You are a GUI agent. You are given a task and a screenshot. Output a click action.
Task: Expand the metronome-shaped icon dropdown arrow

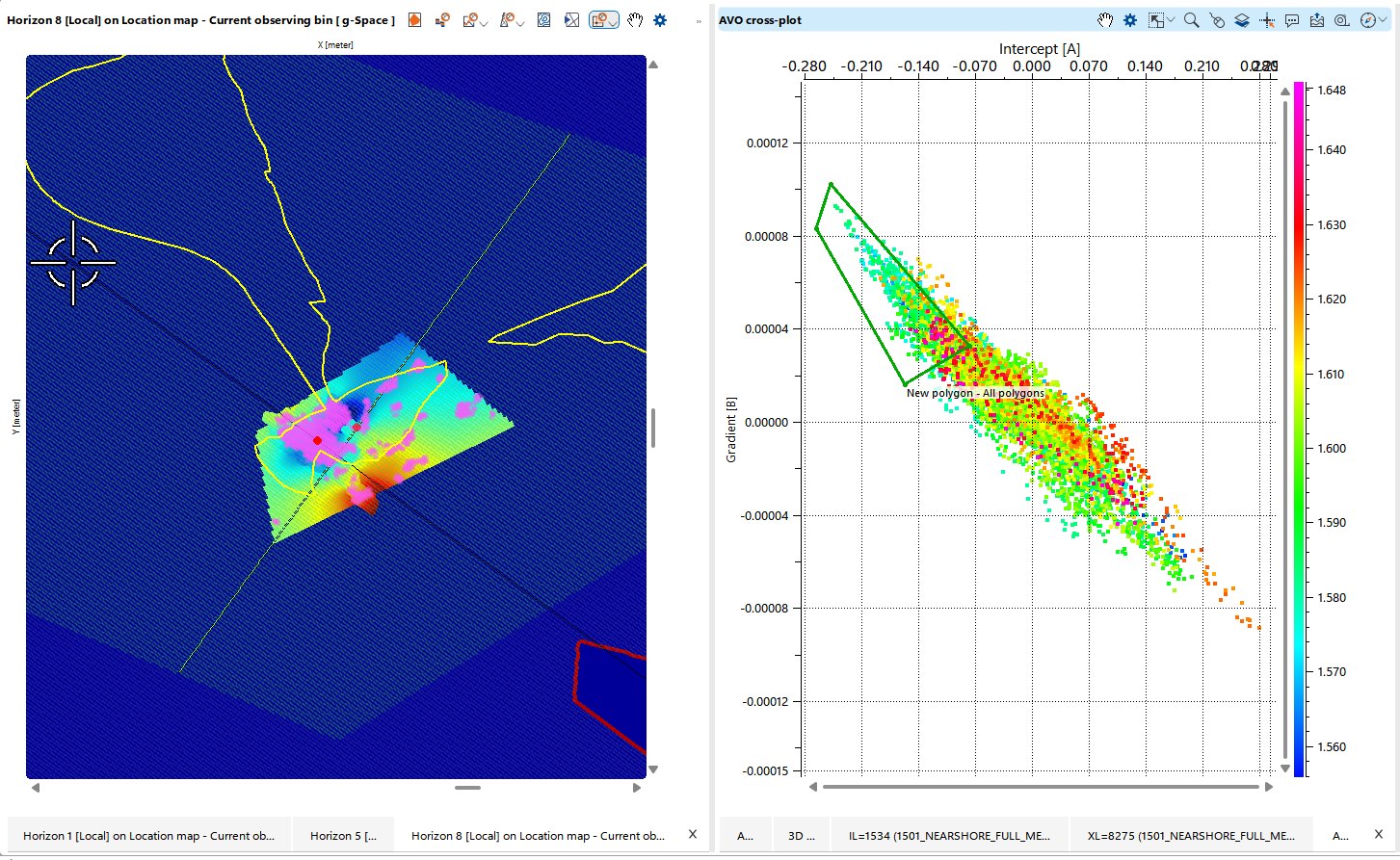click(x=520, y=21)
